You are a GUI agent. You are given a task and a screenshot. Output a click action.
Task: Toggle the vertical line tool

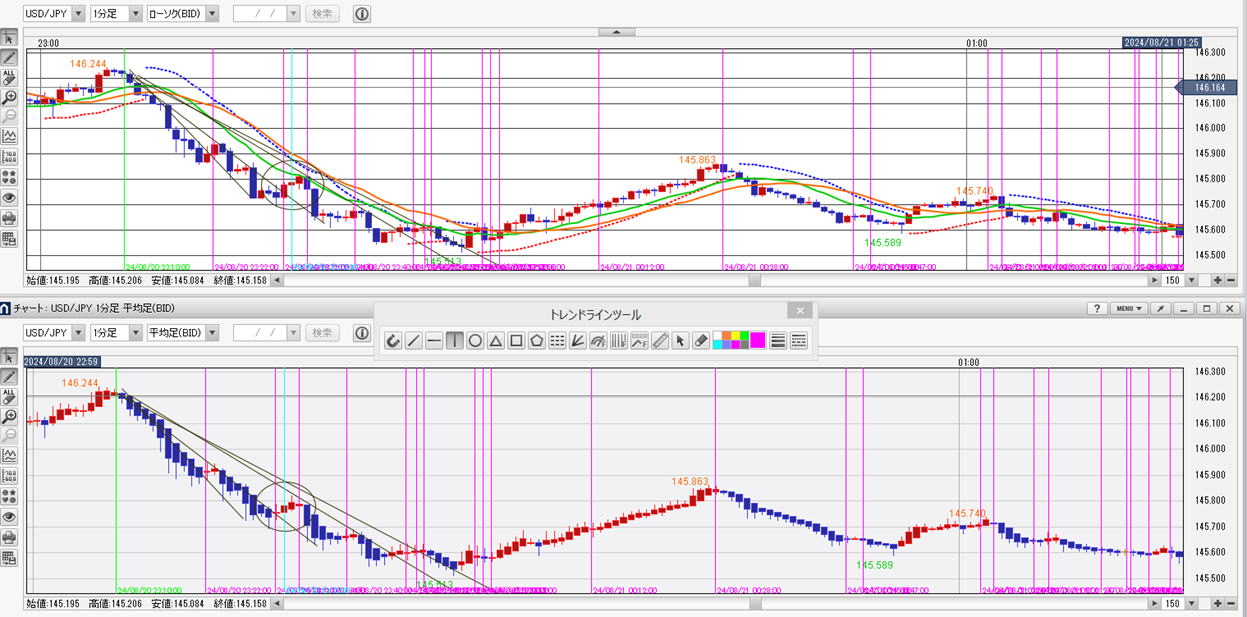(x=455, y=341)
